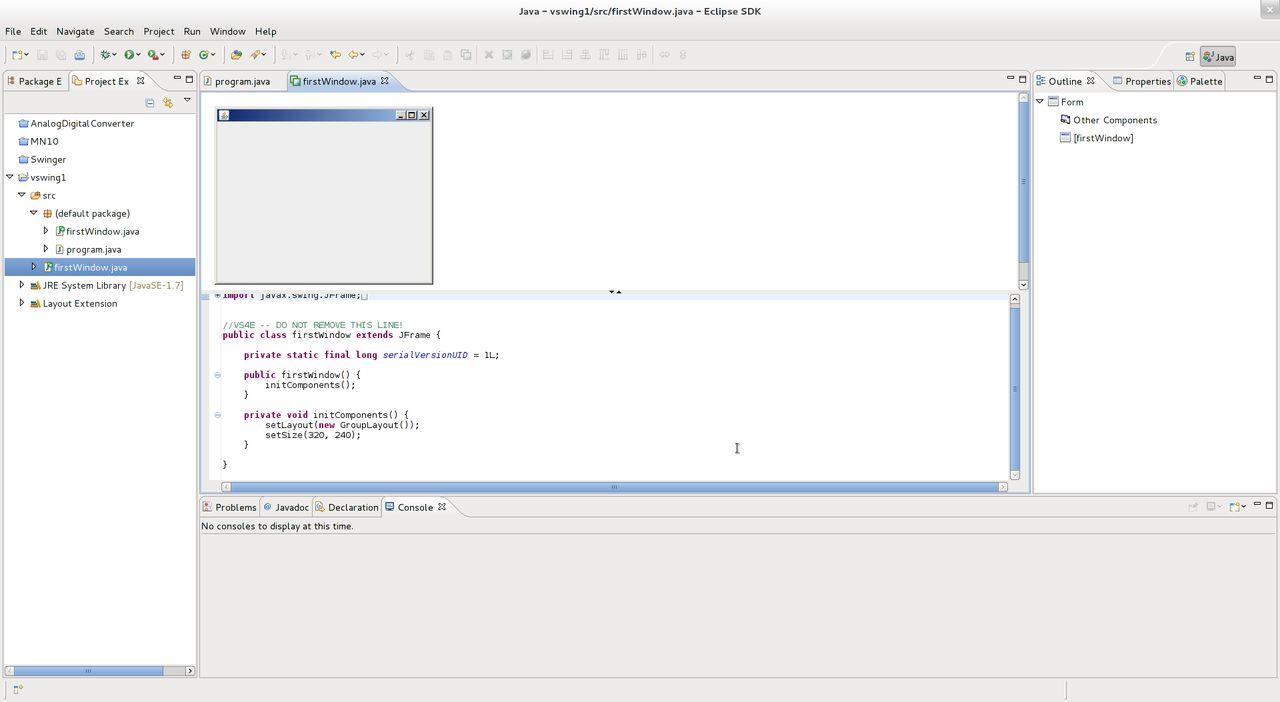Open the Navigate menu
This screenshot has height=702, width=1280.
click(75, 31)
